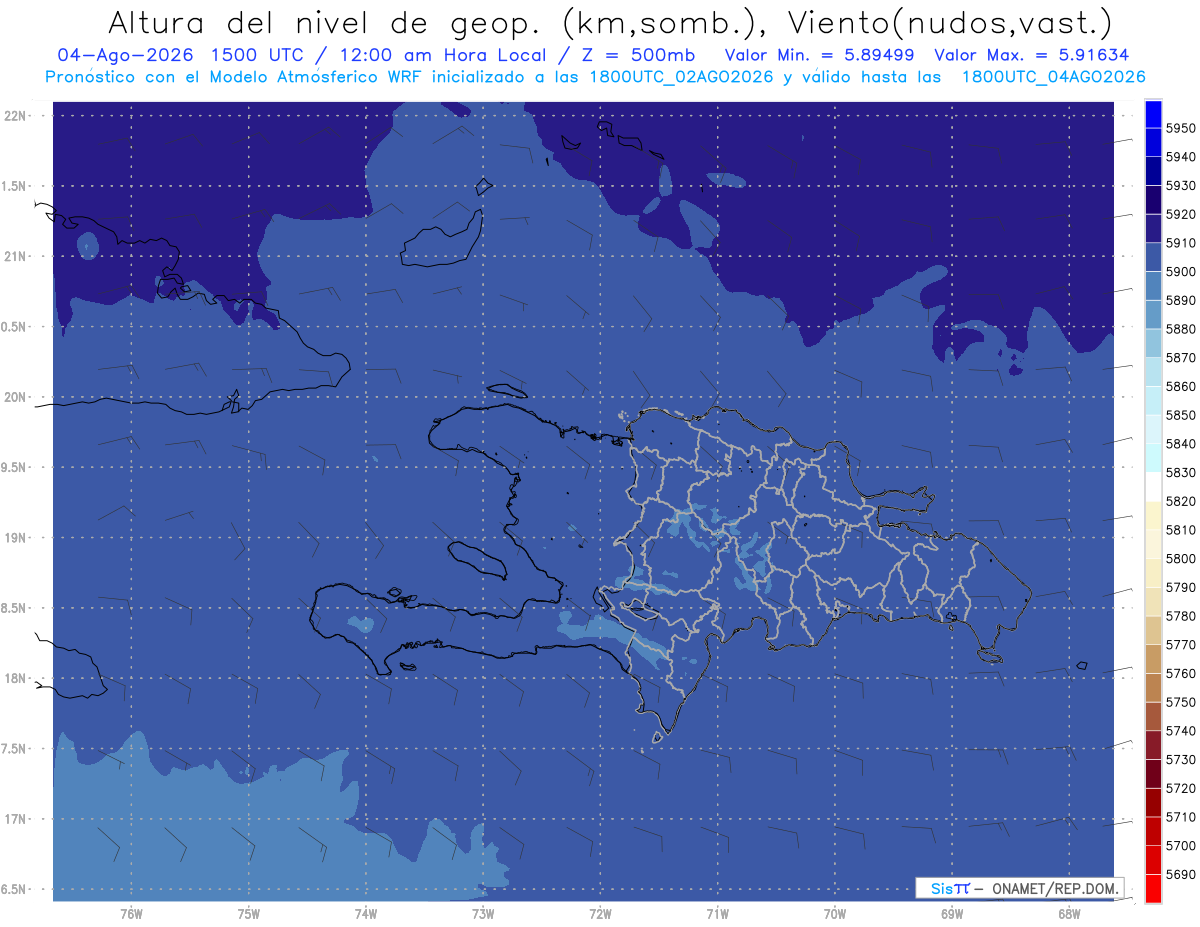Screen dimensions: 1200x927
Task: Click the '76W' longitude axis label
Action: click(131, 914)
